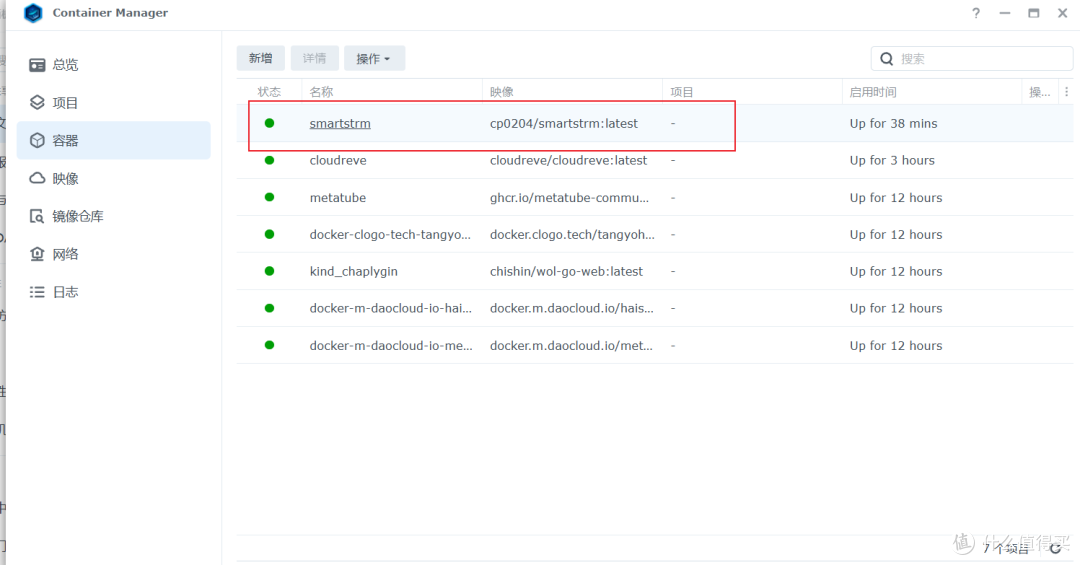Image resolution: width=1080 pixels, height=565 pixels.
Task: Open the 镜像仓库 registry section
Action: pos(114,216)
